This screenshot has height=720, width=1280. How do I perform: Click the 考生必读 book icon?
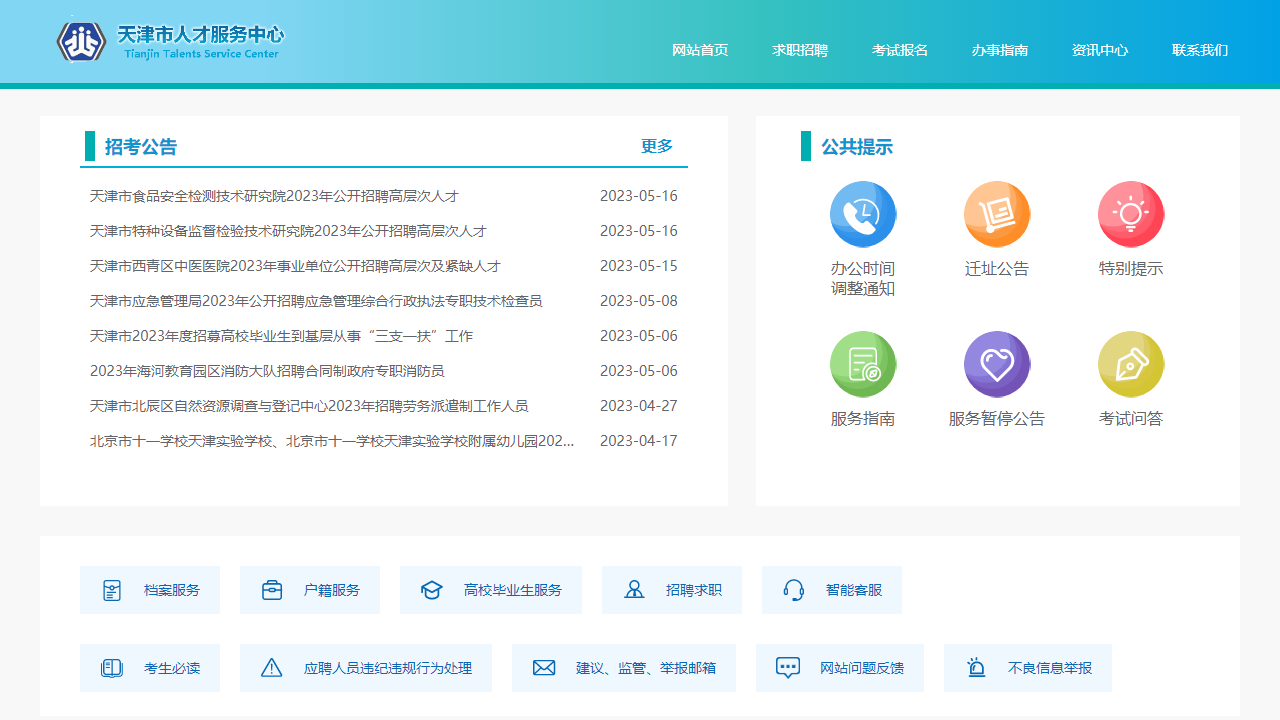112,668
